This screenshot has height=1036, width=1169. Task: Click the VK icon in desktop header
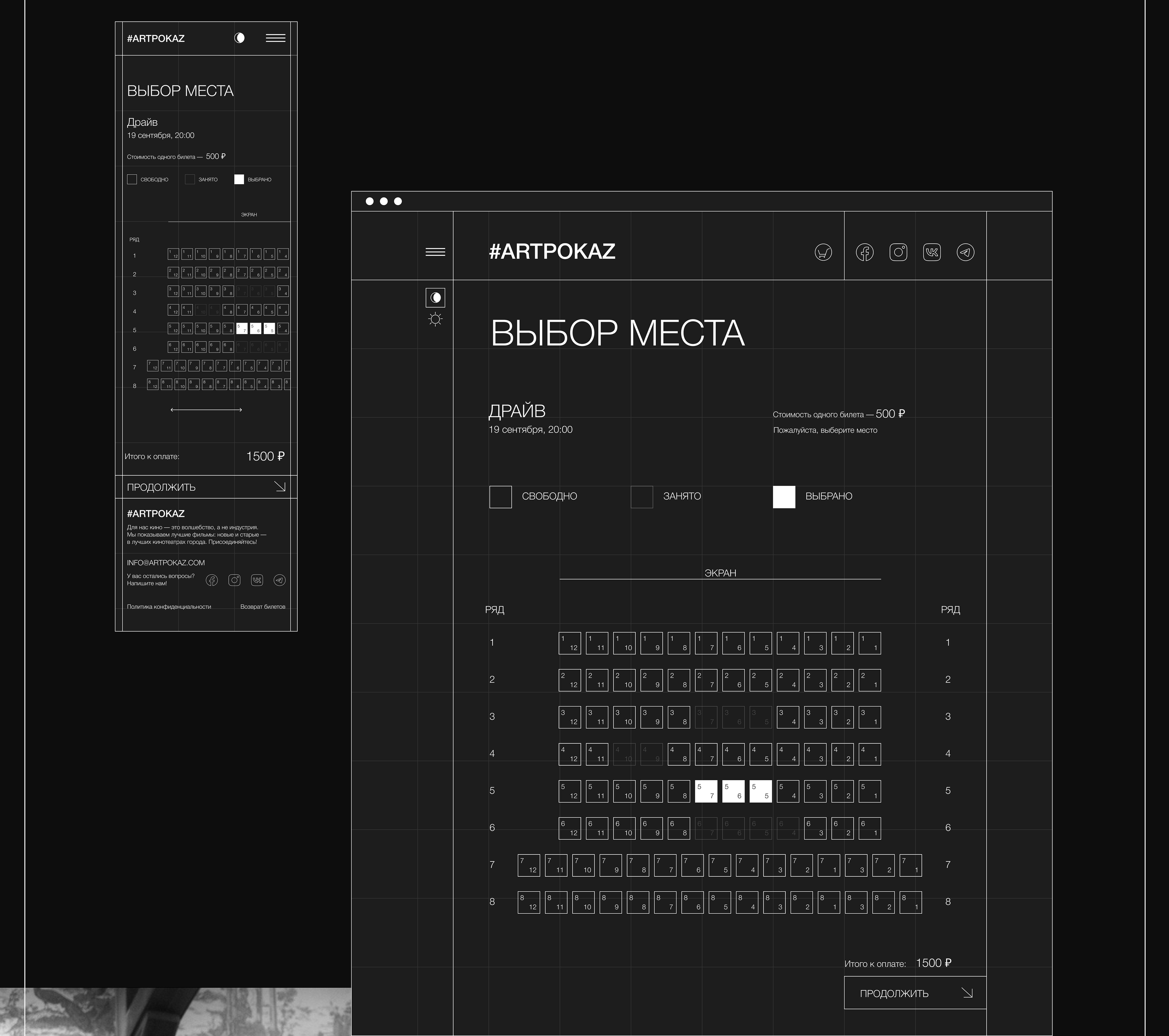click(x=932, y=252)
